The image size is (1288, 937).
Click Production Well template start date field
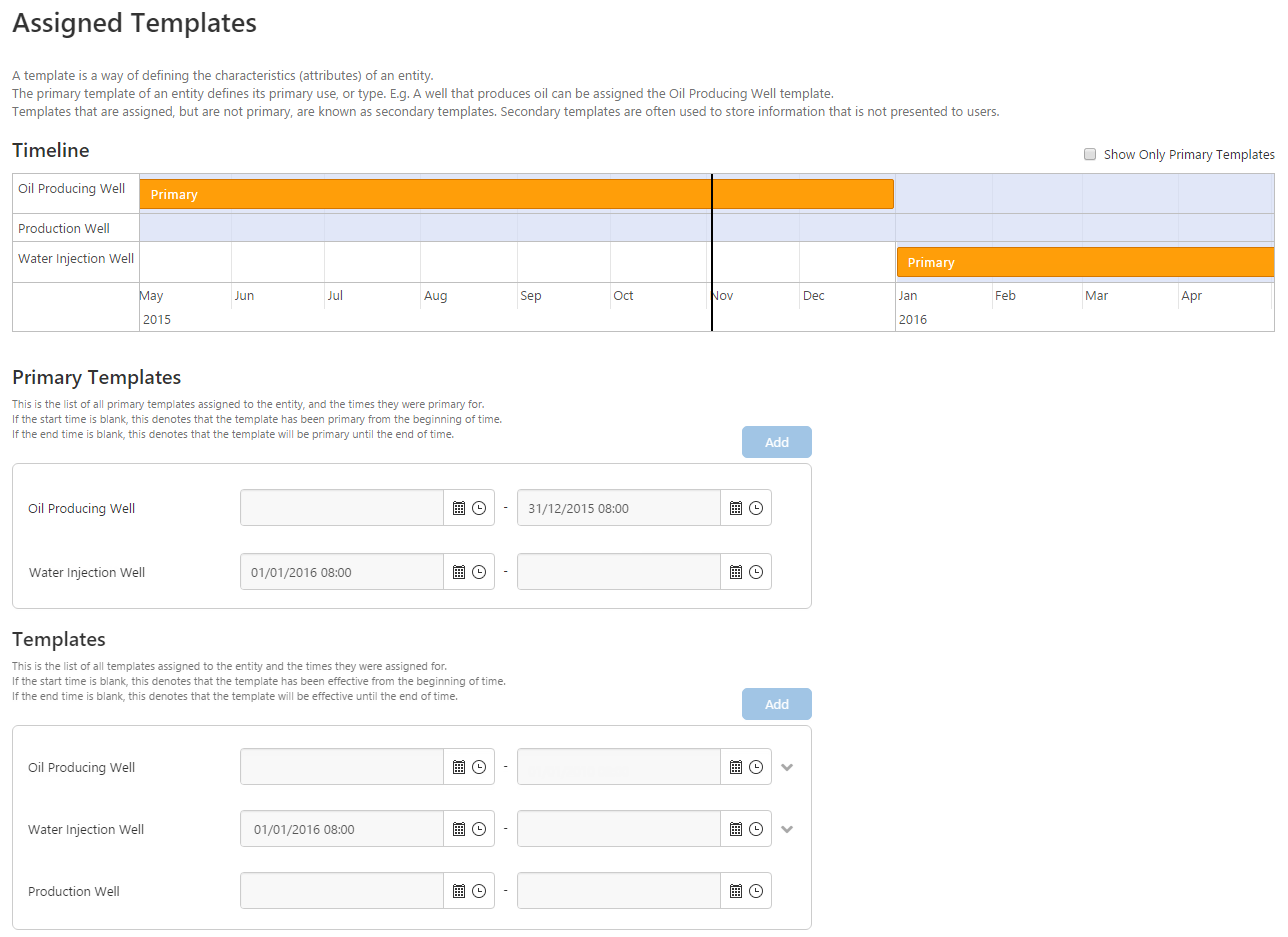342,891
